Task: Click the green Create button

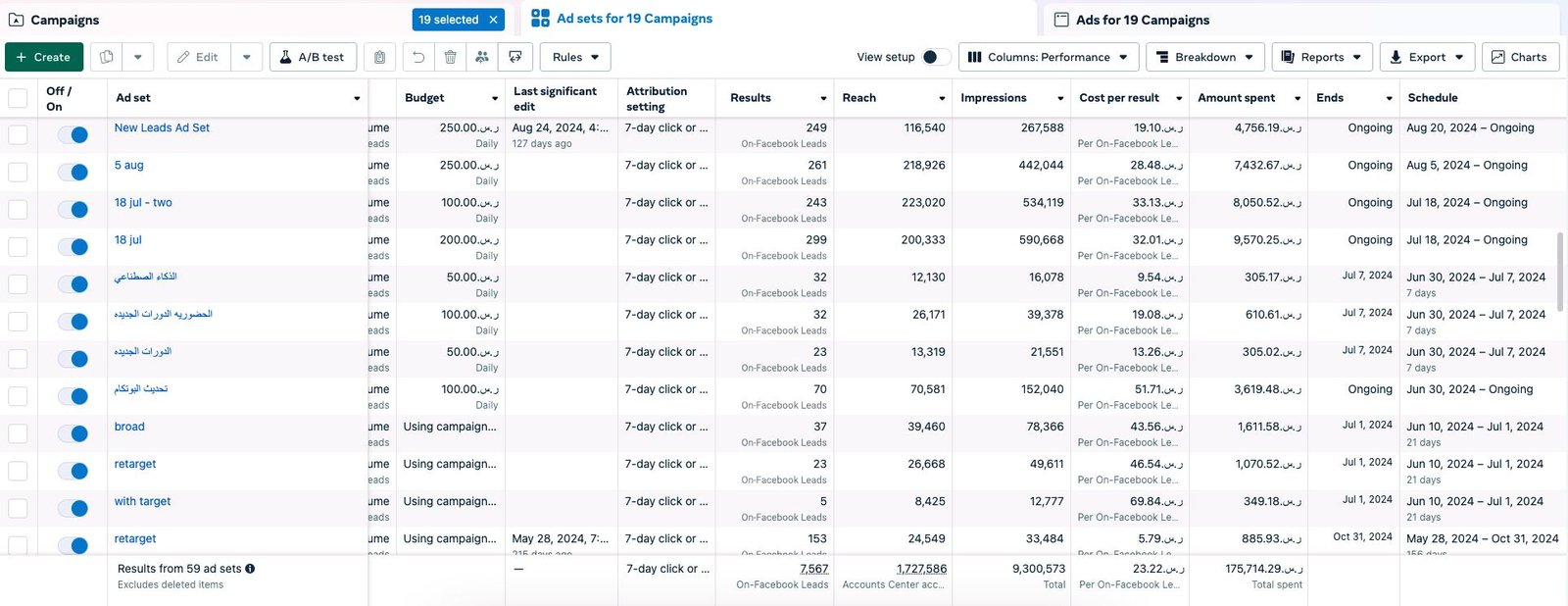Action: (44, 57)
